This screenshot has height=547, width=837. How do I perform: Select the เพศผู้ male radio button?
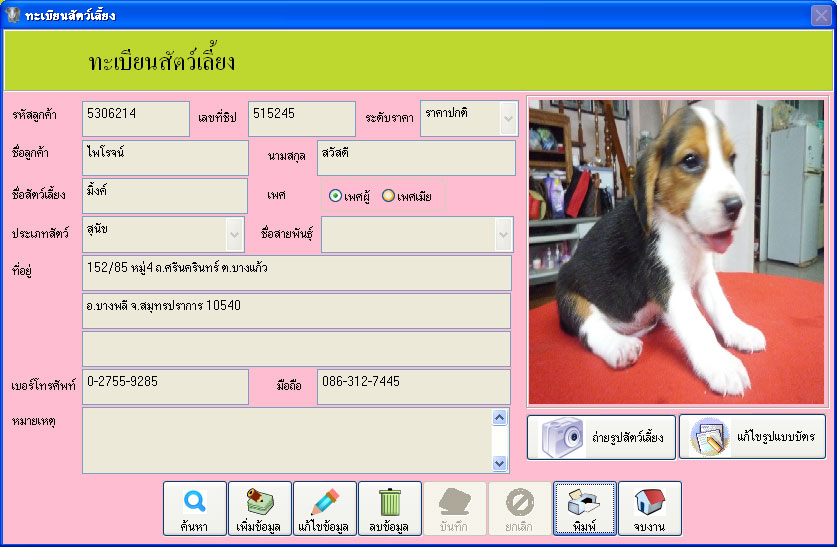[x=335, y=196]
